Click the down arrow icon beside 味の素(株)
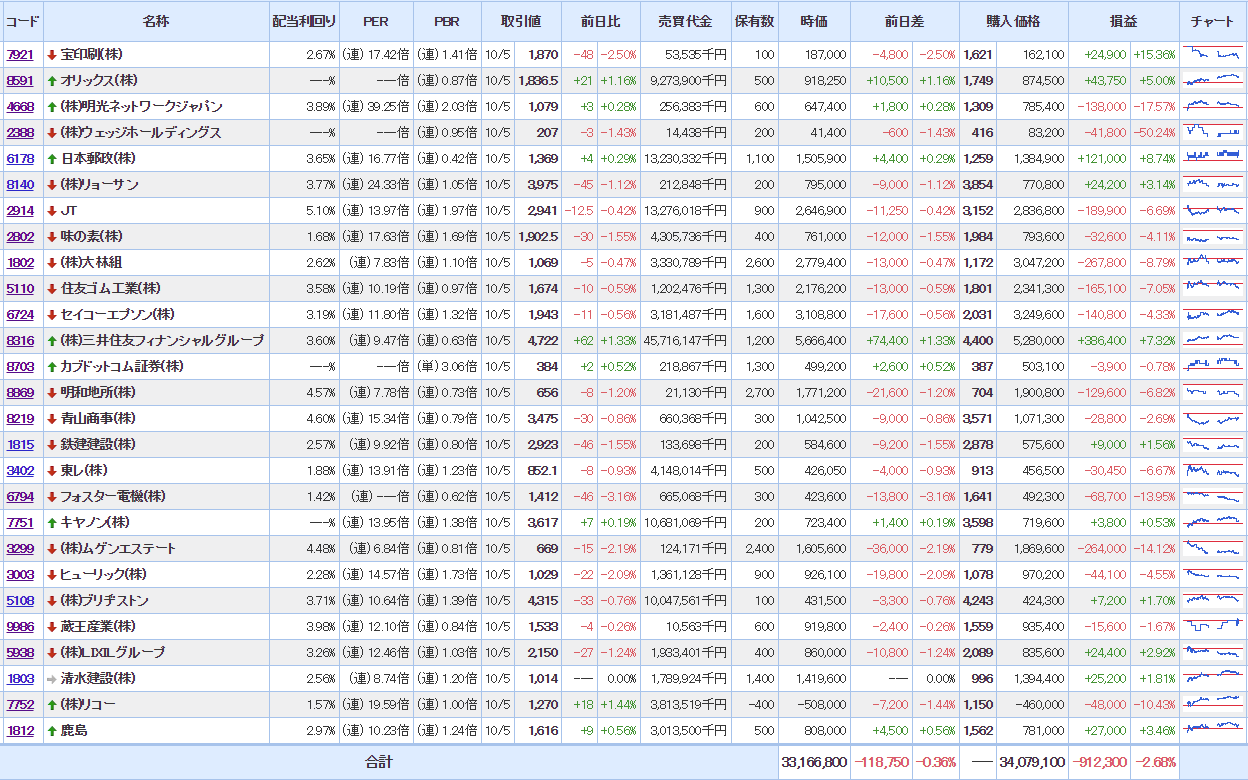The width and height of the screenshot is (1248, 780). [x=52, y=237]
